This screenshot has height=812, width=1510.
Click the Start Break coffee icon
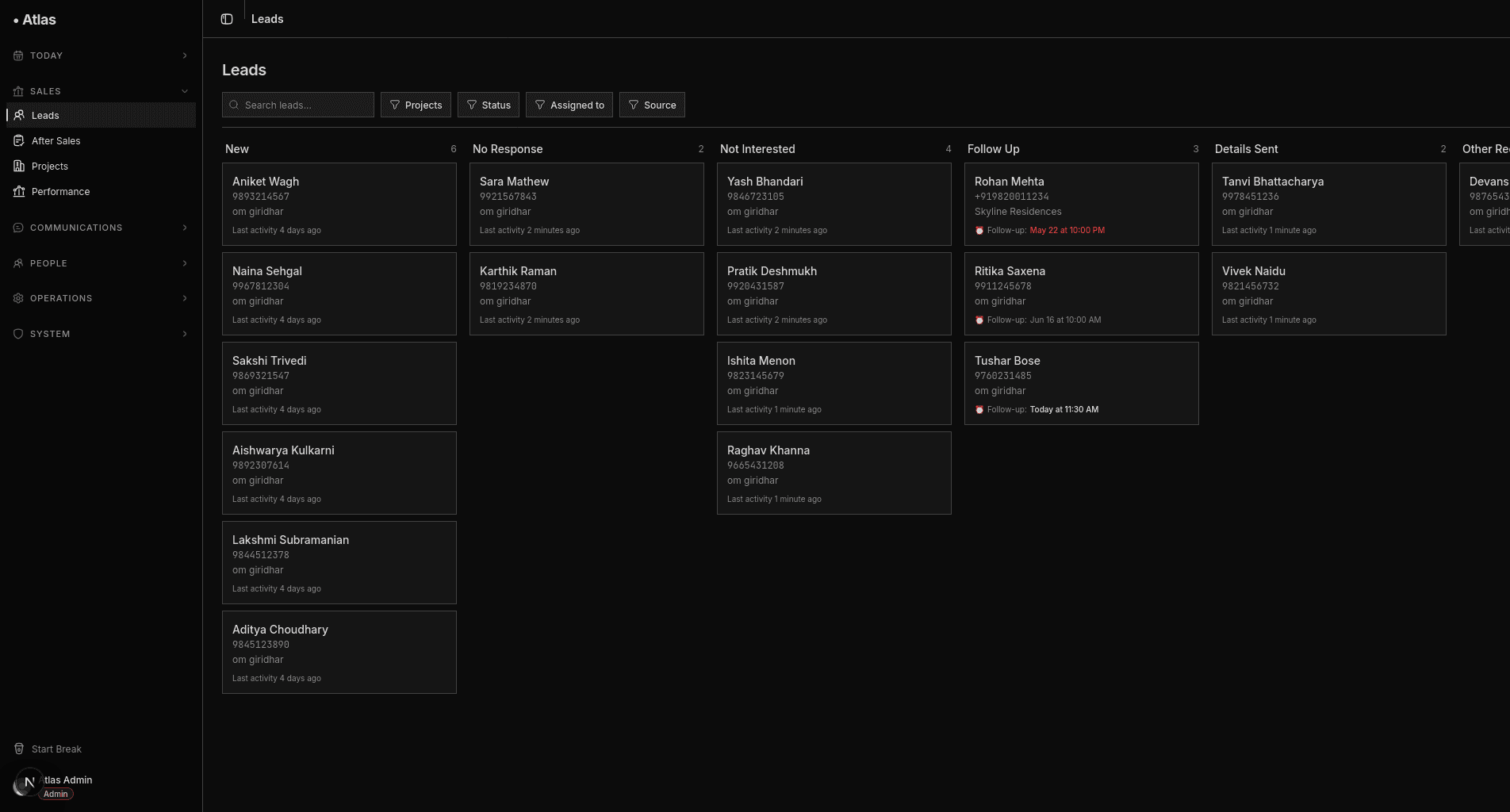[x=19, y=749]
